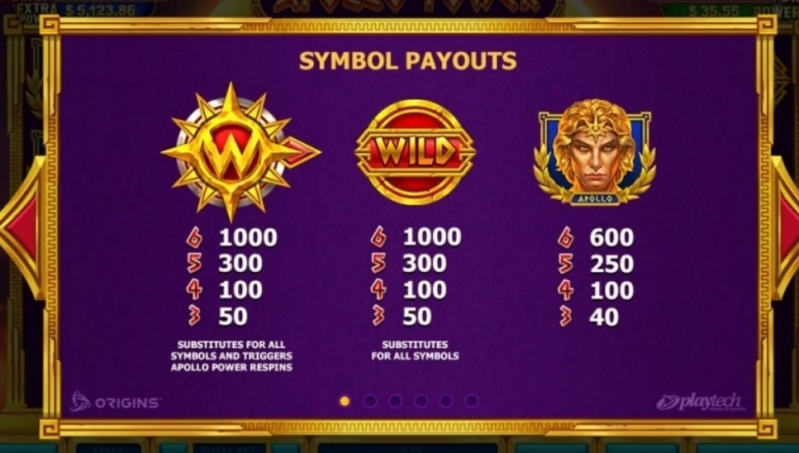
Task: Select the red WILD medallion symbol
Action: (415, 152)
